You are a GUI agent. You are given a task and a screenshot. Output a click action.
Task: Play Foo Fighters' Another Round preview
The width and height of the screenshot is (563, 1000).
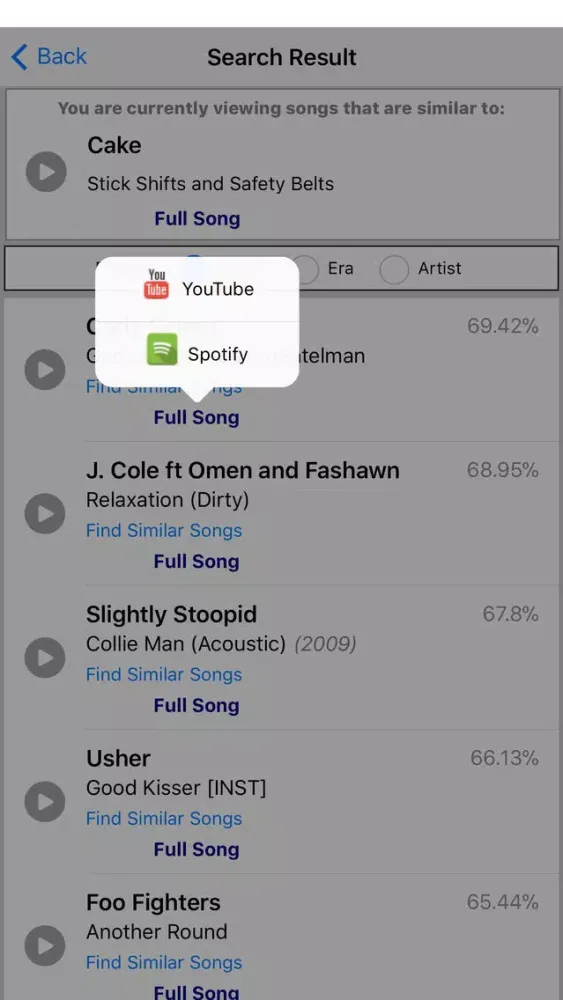(x=45, y=946)
